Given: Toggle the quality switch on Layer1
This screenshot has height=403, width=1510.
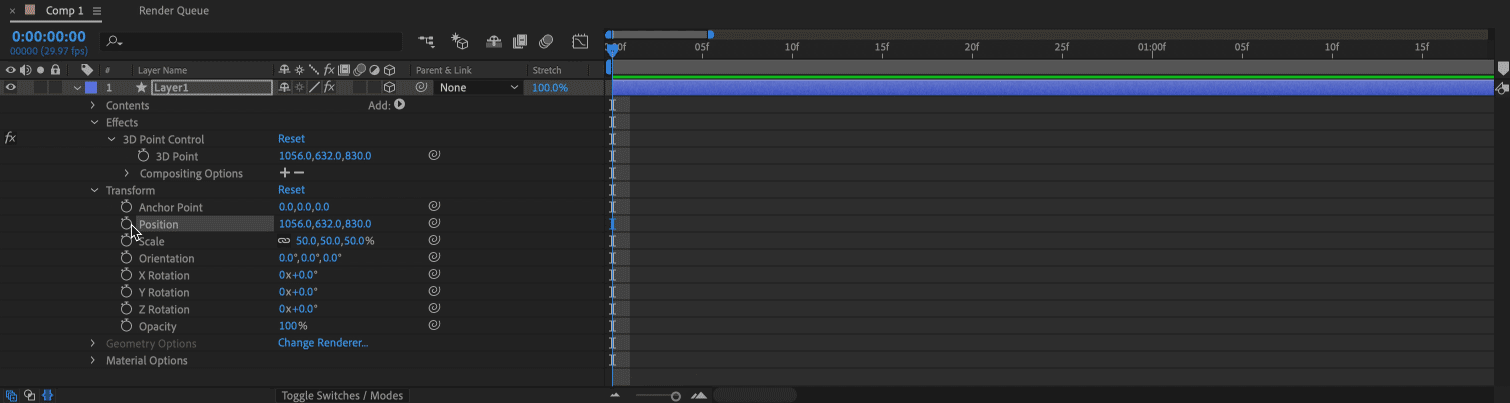Looking at the screenshot, I should (313, 87).
